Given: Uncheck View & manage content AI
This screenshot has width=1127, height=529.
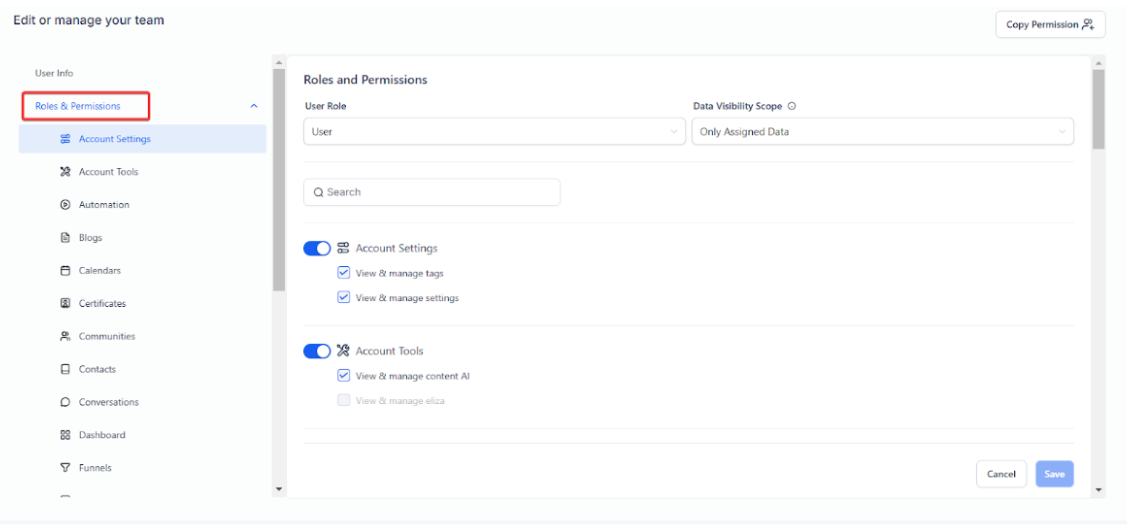Looking at the screenshot, I should (x=344, y=376).
